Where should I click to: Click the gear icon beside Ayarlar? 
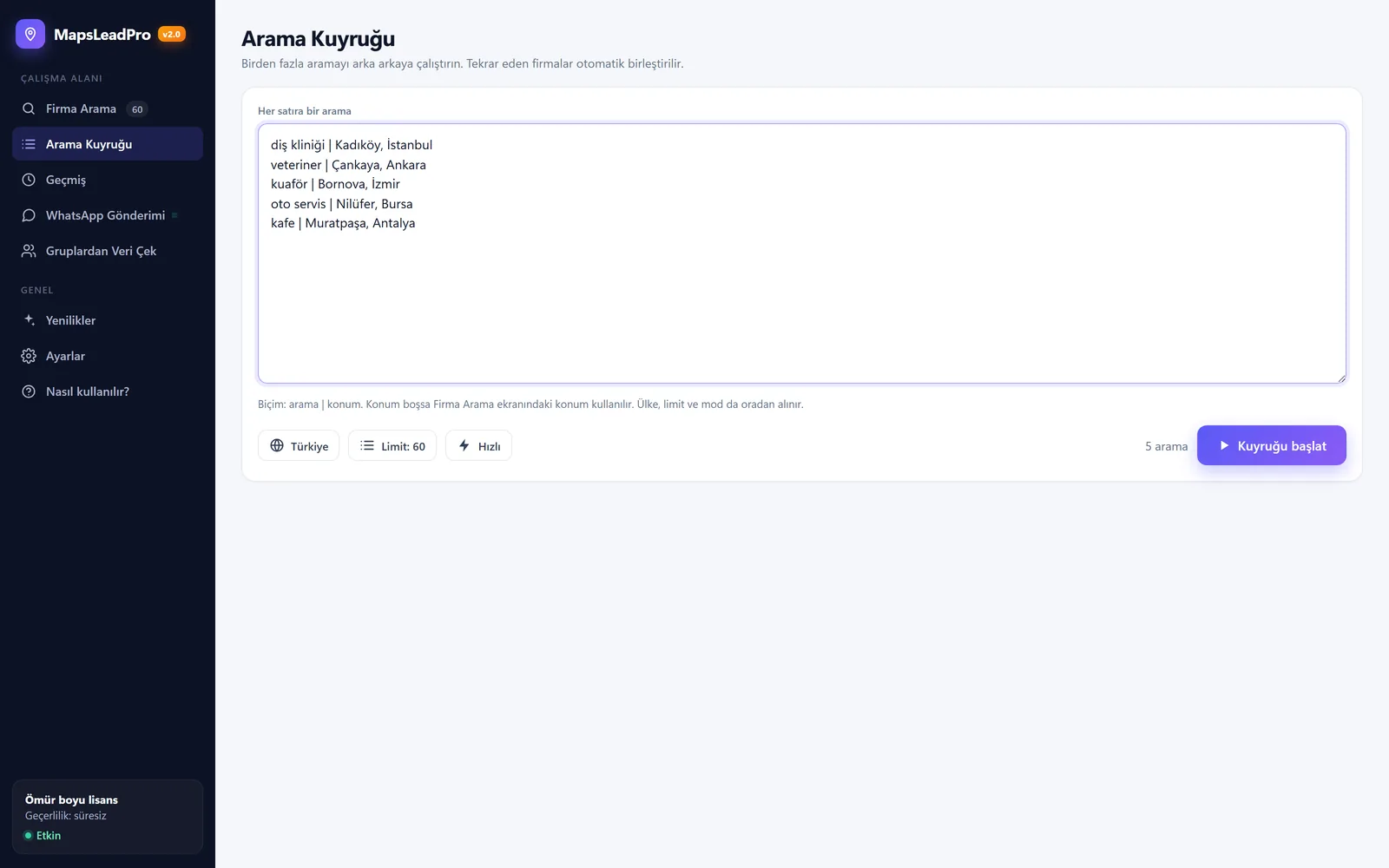(x=29, y=356)
